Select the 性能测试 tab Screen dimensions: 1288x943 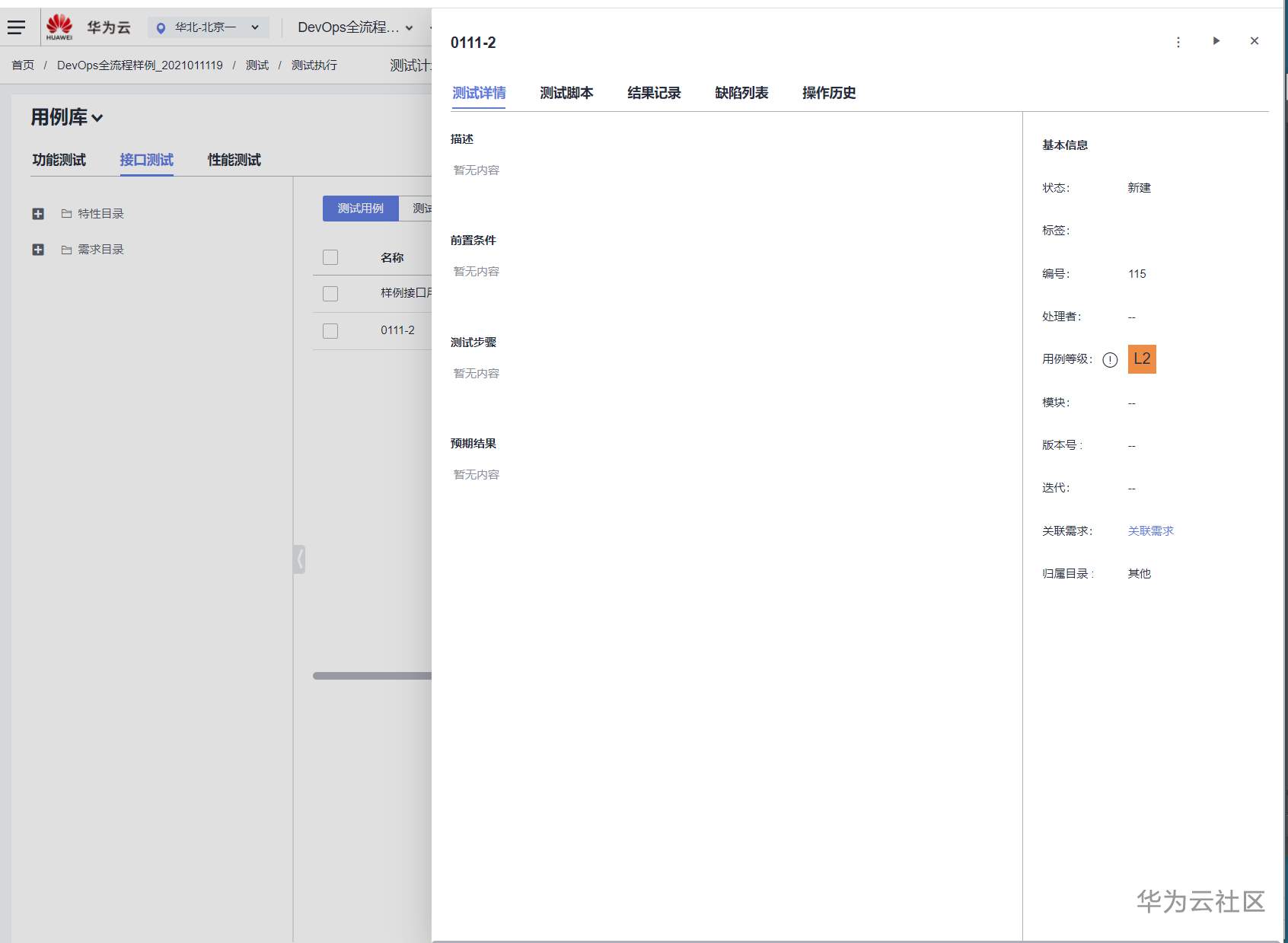[x=234, y=160]
